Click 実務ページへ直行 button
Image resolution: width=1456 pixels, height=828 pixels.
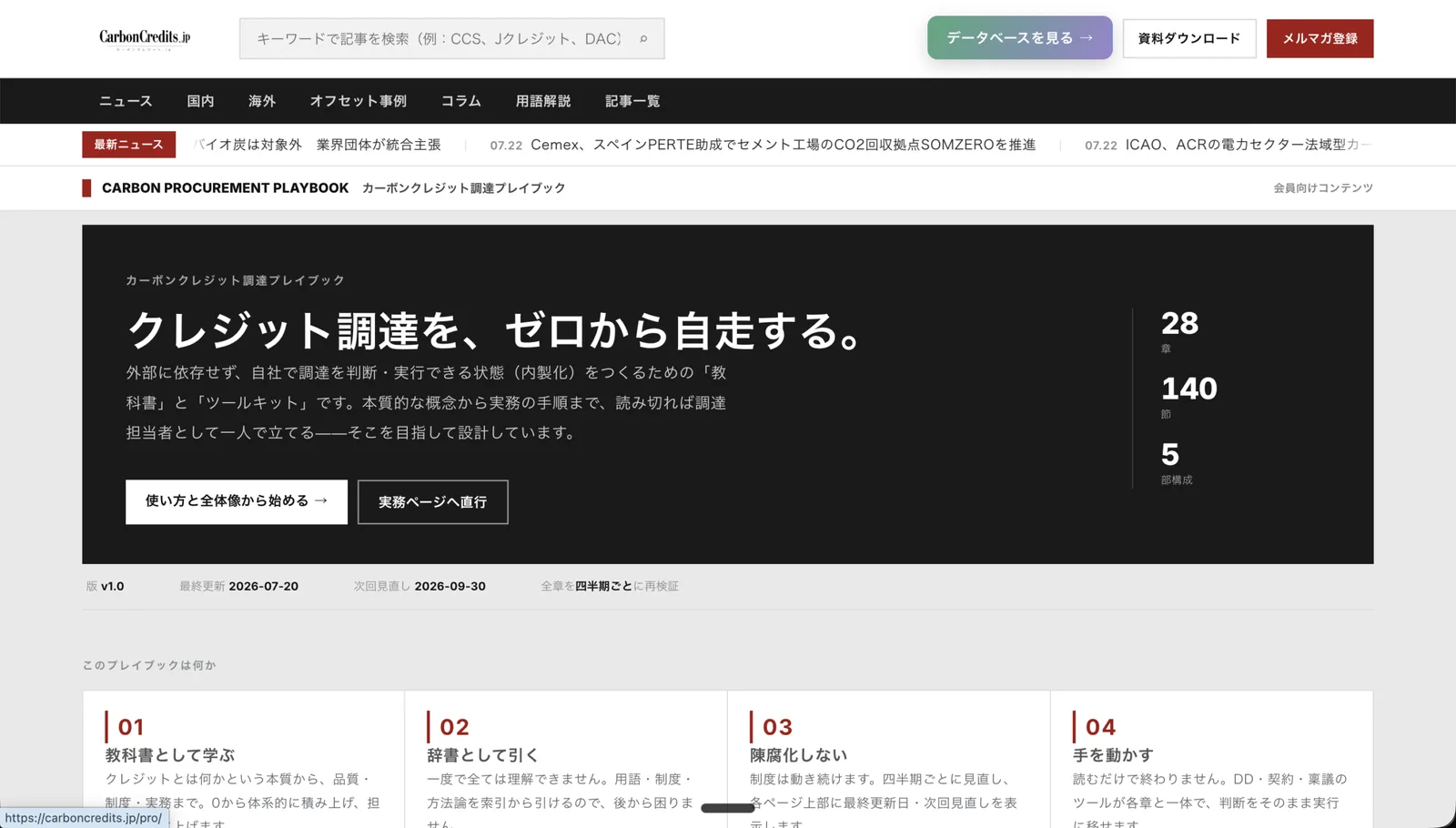tap(433, 502)
